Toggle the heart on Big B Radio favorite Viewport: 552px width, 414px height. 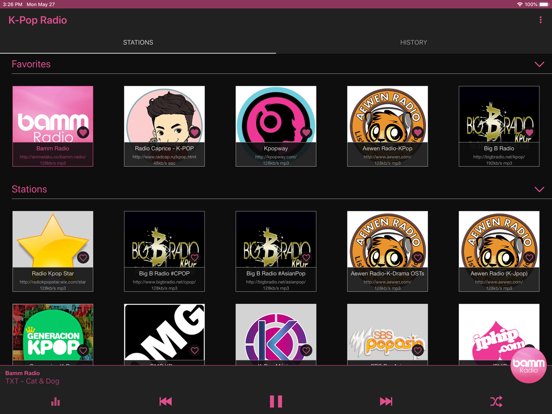tap(529, 132)
